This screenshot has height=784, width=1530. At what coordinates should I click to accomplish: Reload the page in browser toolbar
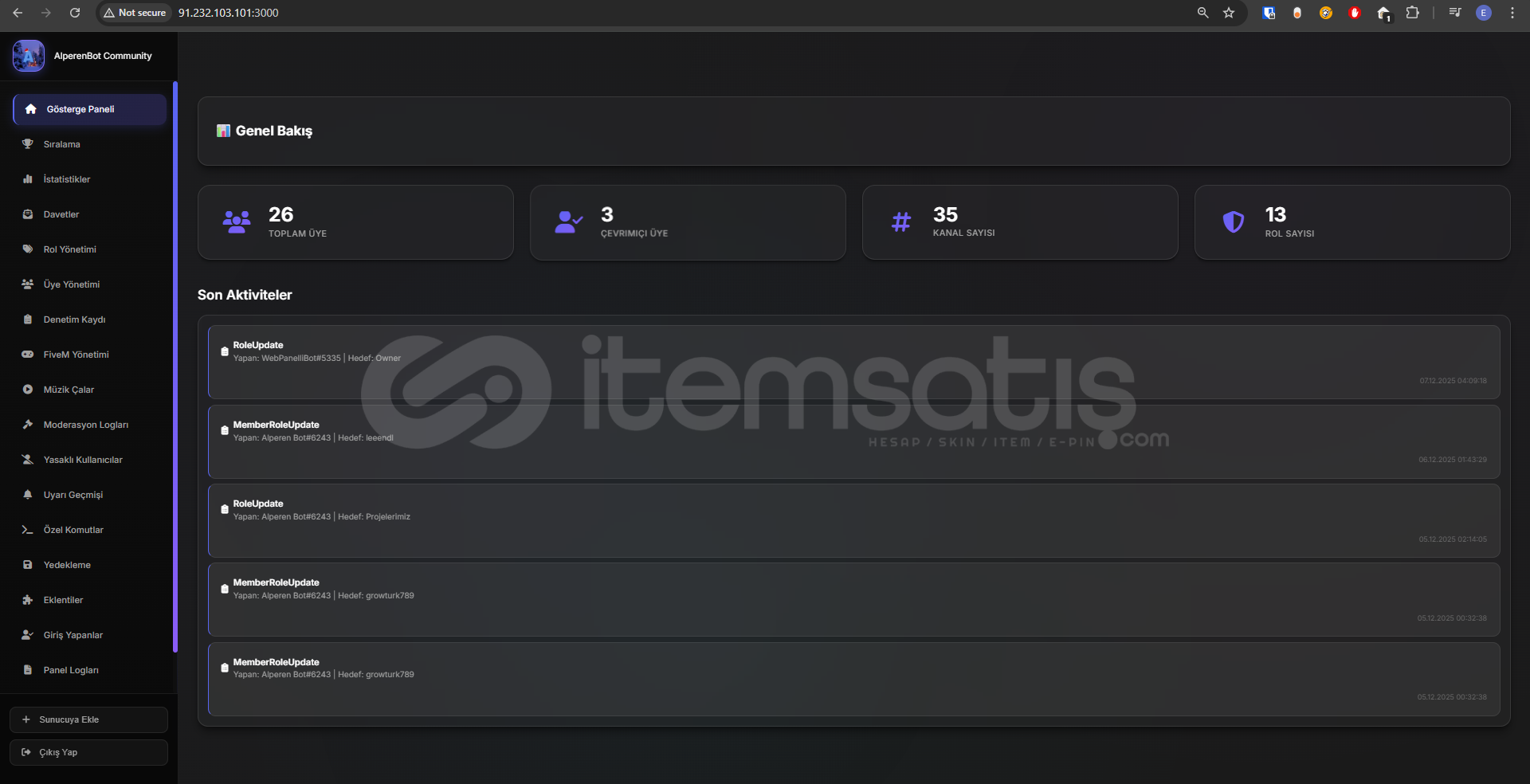(x=75, y=13)
